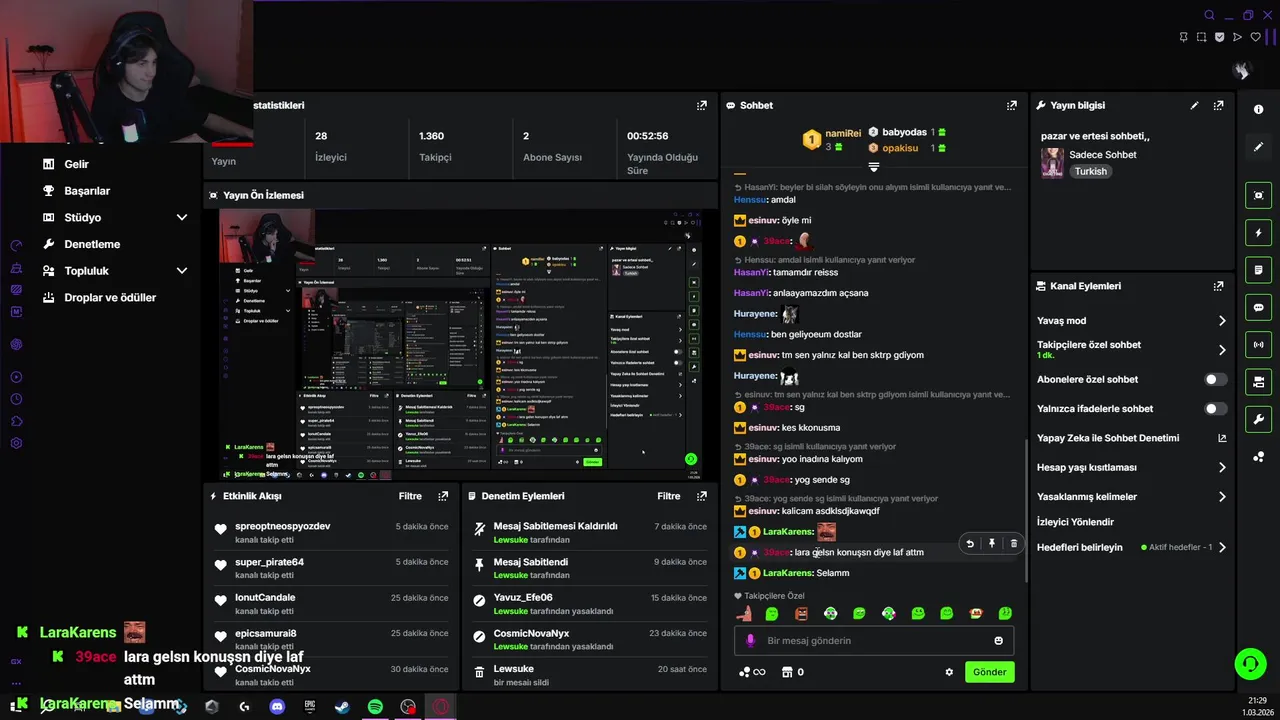Open Spotify from the taskbar
The width and height of the screenshot is (1280, 720).
[375, 707]
